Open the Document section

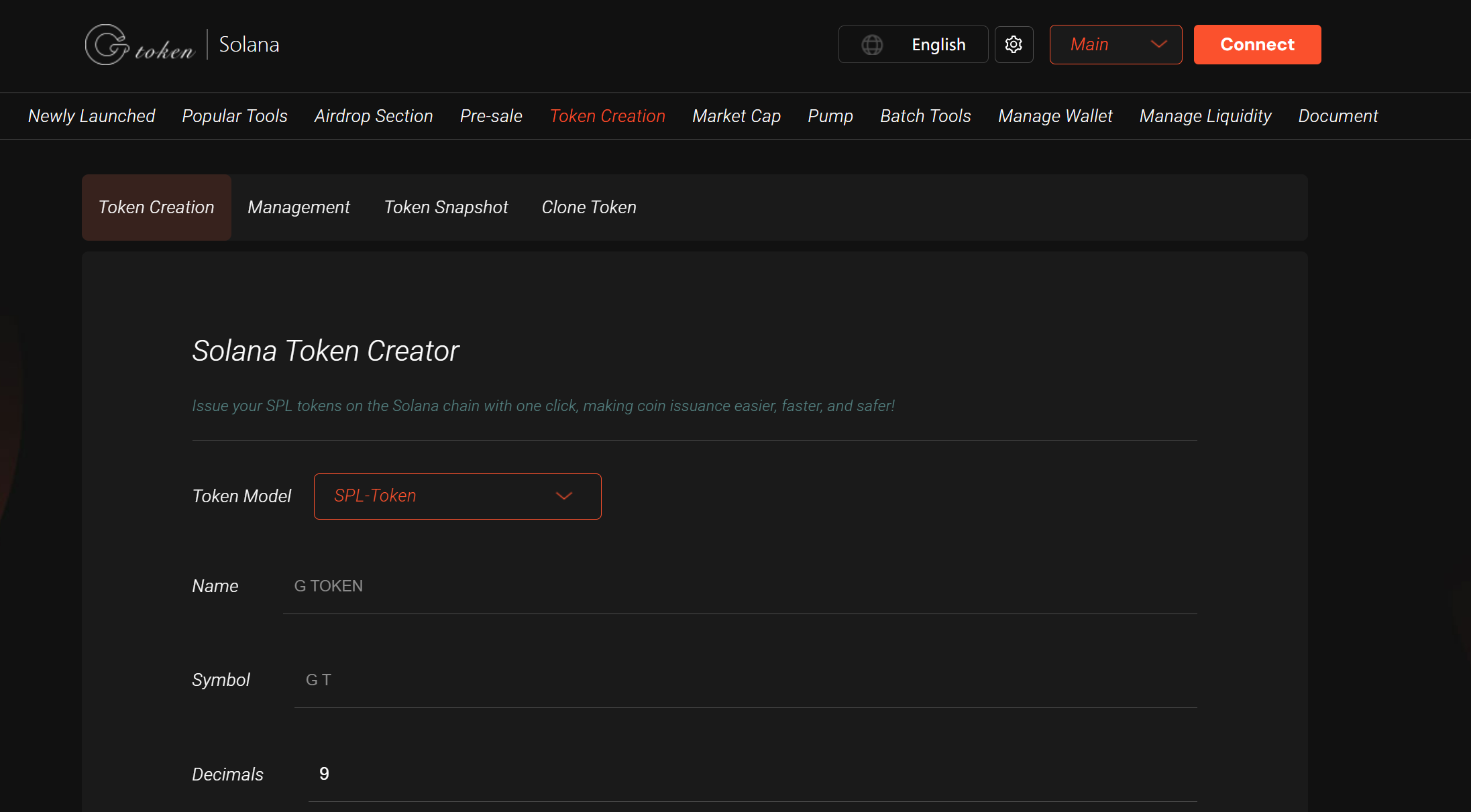click(1338, 116)
